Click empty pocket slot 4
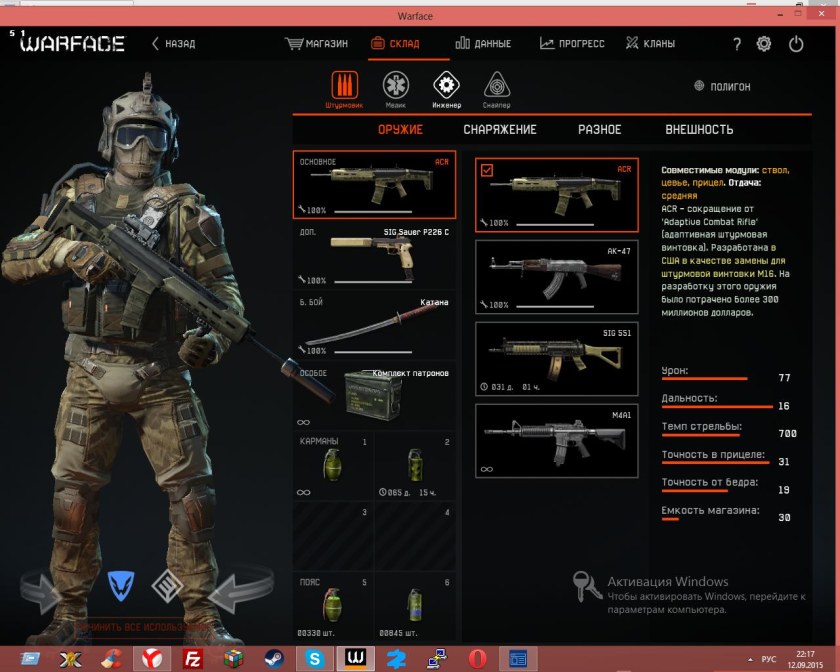The width and height of the screenshot is (840, 672). click(x=415, y=536)
